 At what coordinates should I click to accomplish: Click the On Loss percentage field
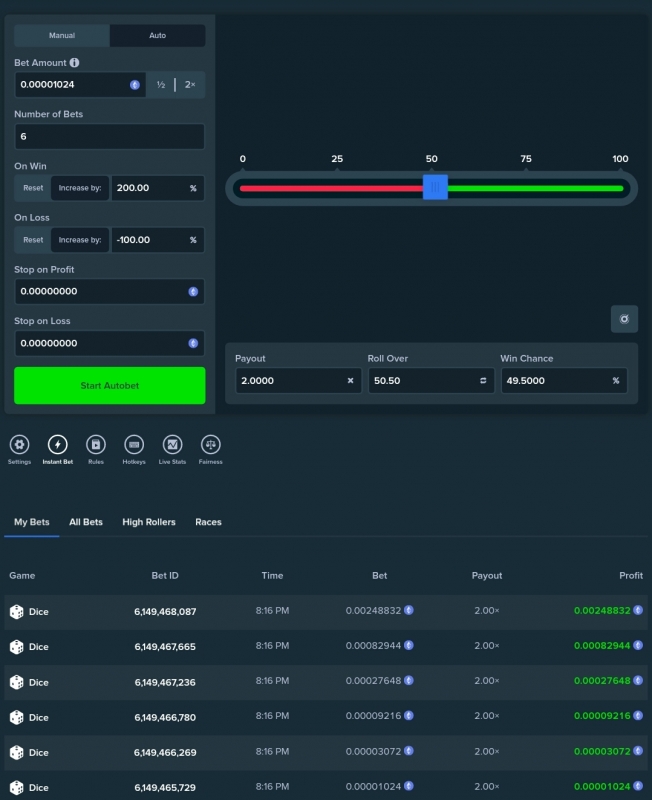click(158, 240)
